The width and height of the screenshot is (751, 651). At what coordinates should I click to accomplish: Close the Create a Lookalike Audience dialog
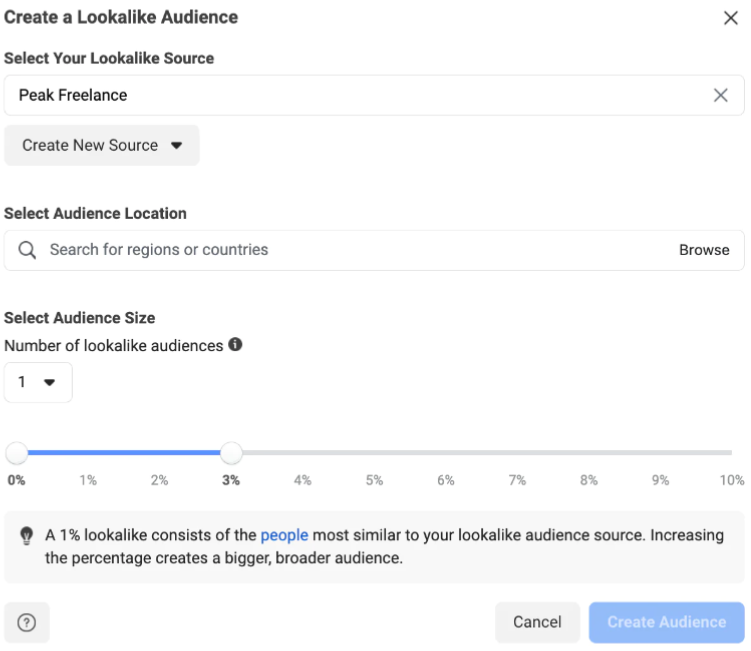tap(730, 18)
